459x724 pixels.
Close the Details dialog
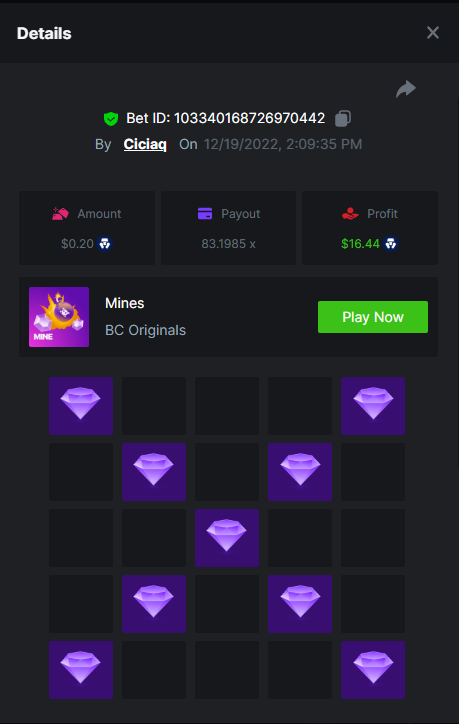coord(433,33)
